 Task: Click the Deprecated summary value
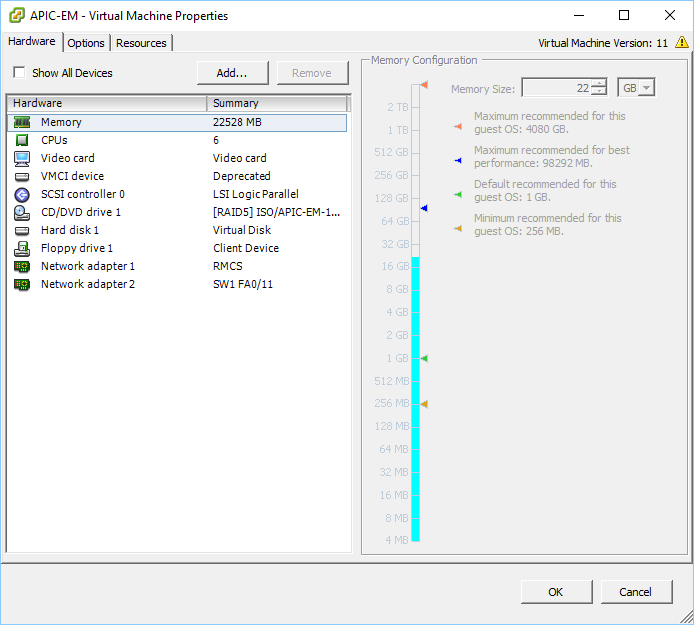coord(242,176)
